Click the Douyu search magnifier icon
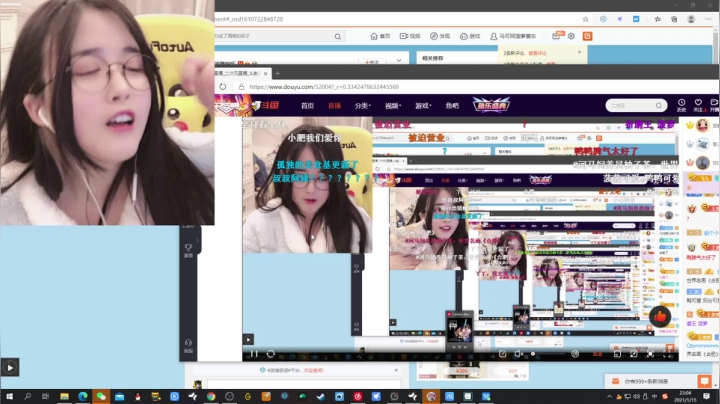The image size is (720, 404). pos(659,106)
